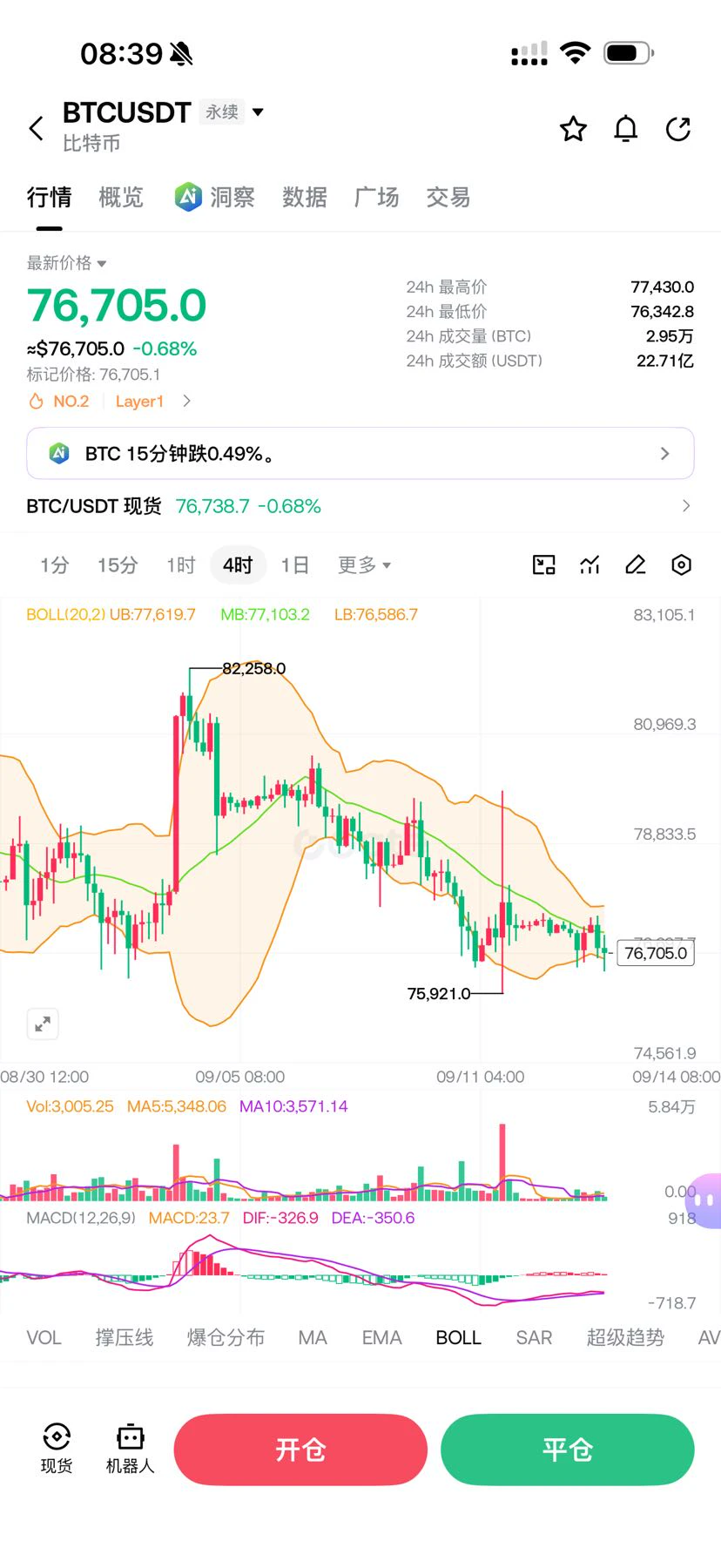This screenshot has height=1568, width=721.
Task: Switch to 广场 tab
Action: click(376, 198)
